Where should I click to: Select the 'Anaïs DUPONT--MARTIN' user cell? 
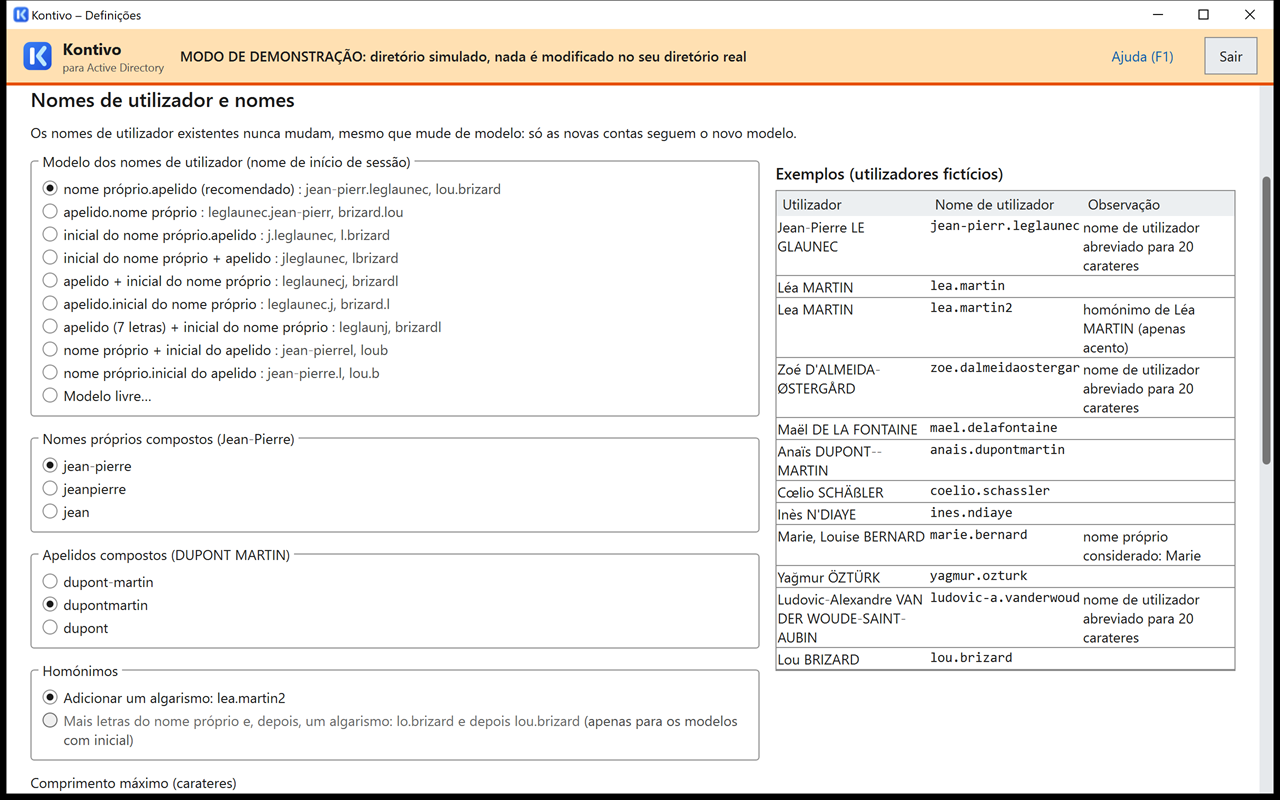tap(852, 461)
